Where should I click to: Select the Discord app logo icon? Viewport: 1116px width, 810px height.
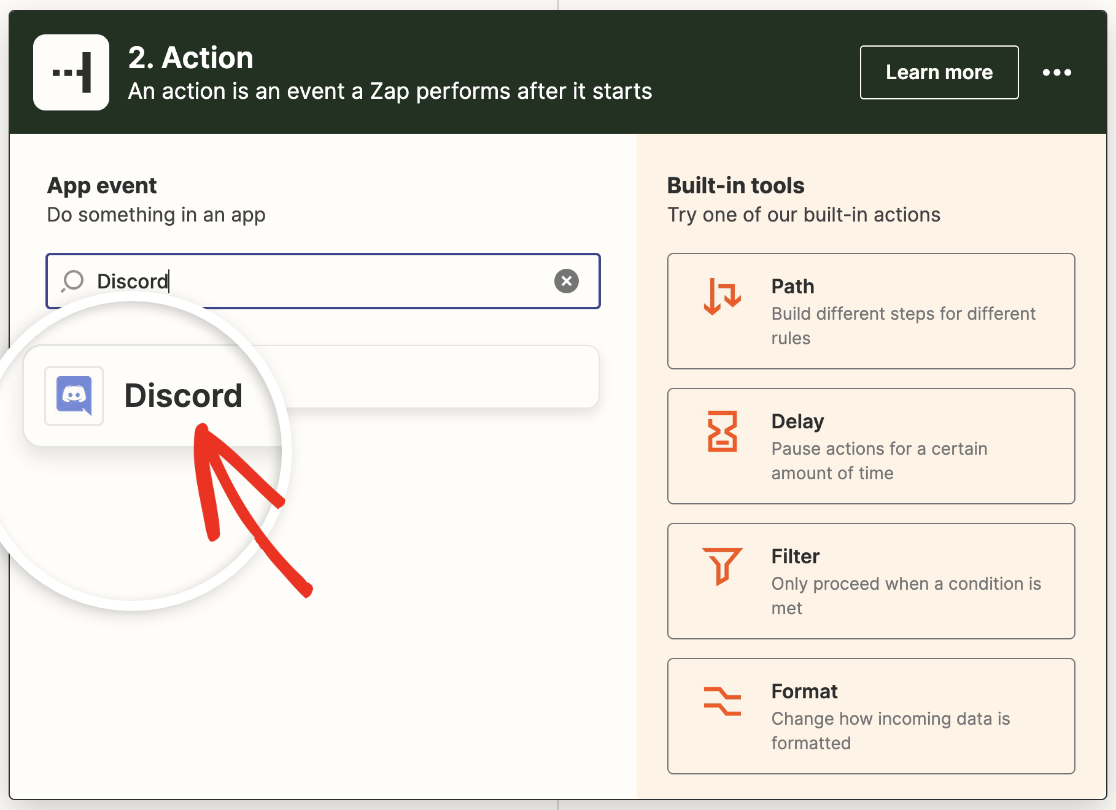point(74,396)
